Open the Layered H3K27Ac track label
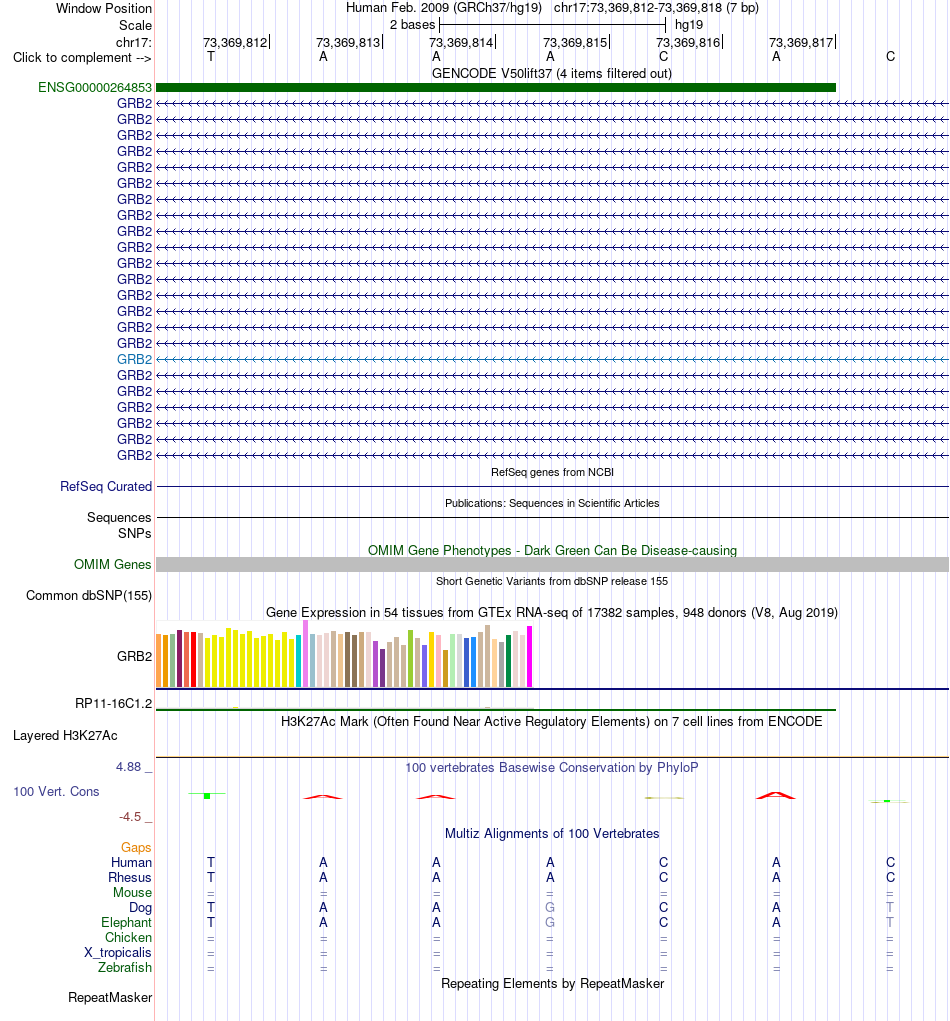 65,736
